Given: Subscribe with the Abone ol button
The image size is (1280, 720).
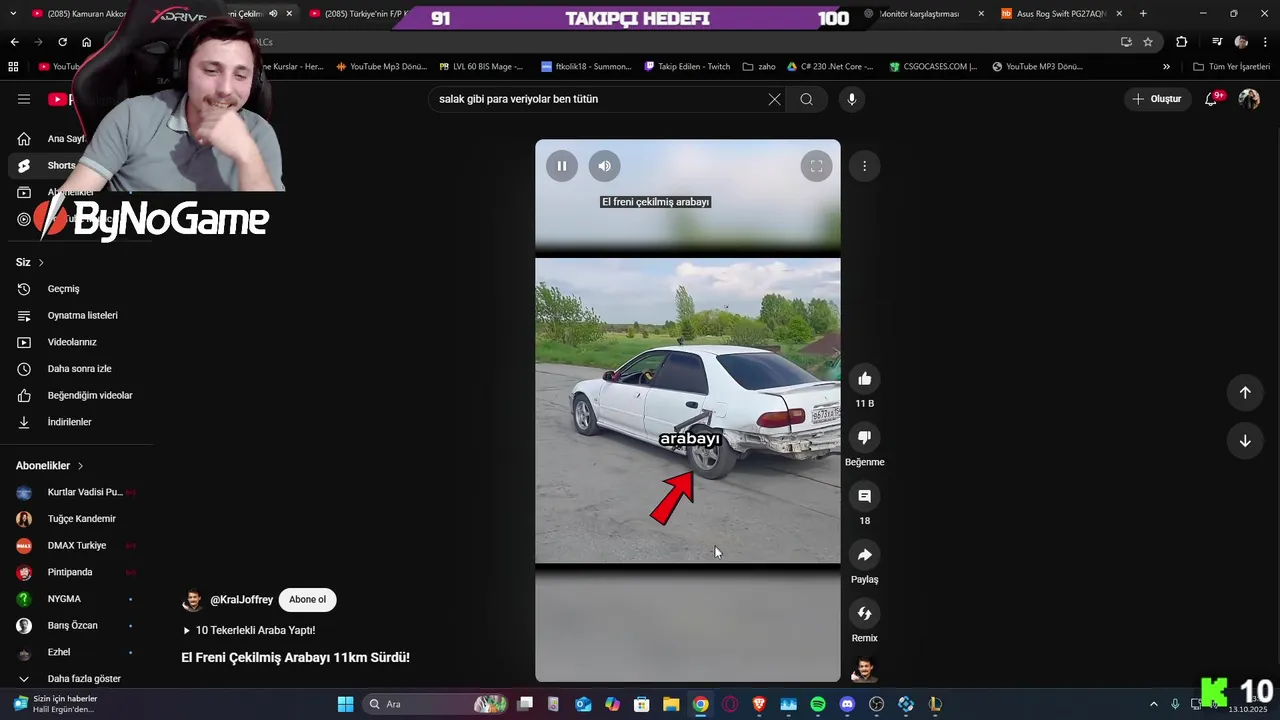Looking at the screenshot, I should click(x=307, y=600).
